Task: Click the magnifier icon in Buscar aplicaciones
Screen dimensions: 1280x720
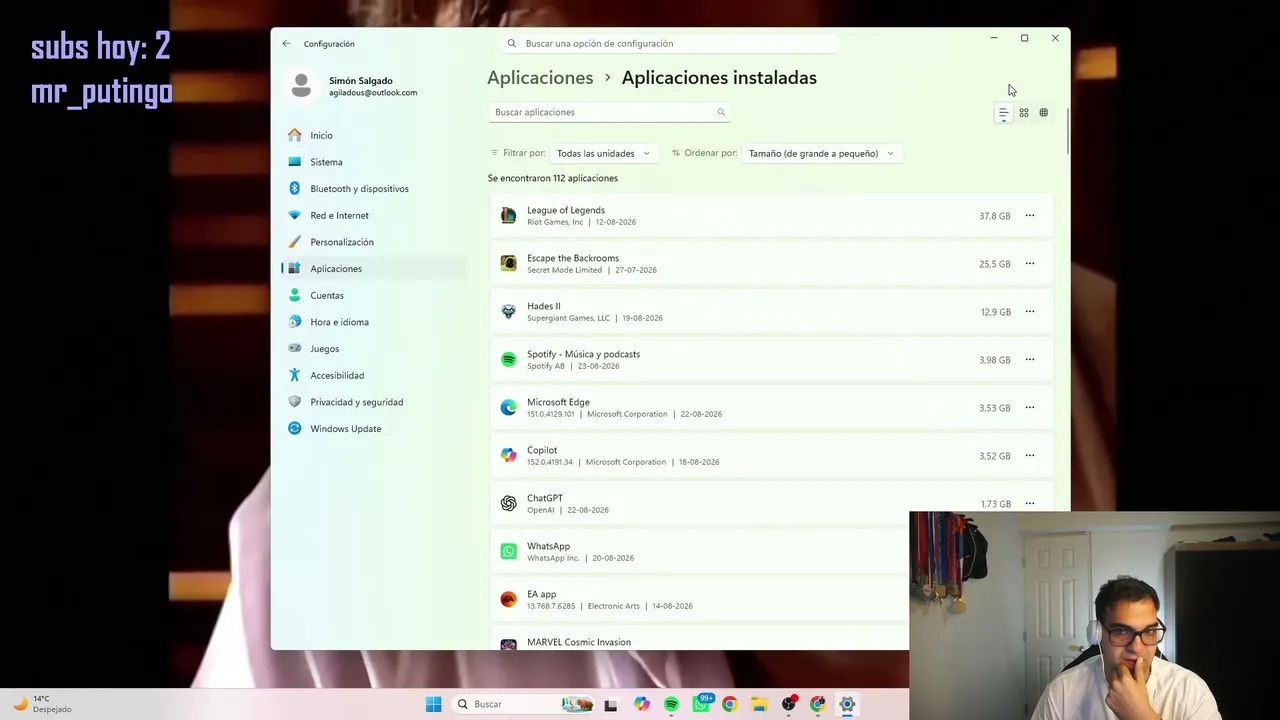Action: pyautogui.click(x=720, y=112)
